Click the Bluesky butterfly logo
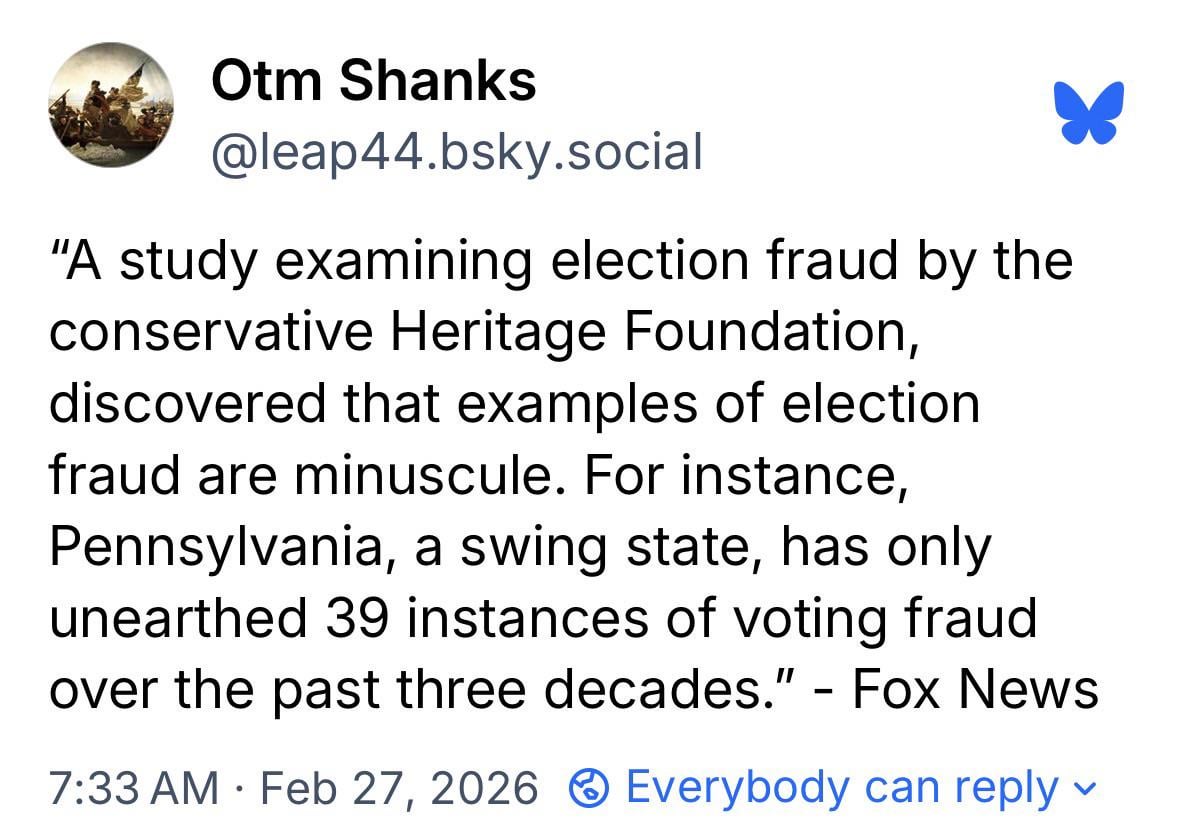The width and height of the screenshot is (1179, 826). pyautogui.click(x=1089, y=112)
